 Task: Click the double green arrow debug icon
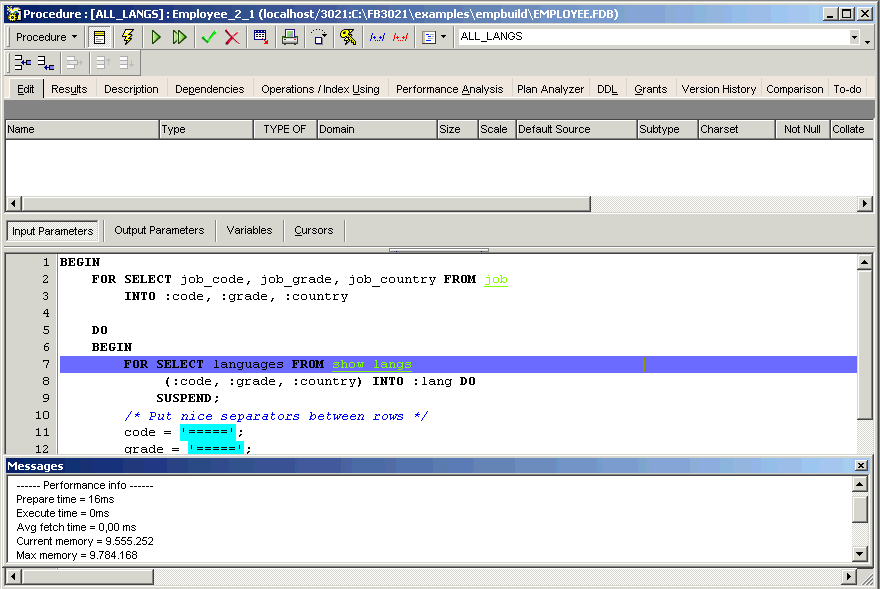180,38
